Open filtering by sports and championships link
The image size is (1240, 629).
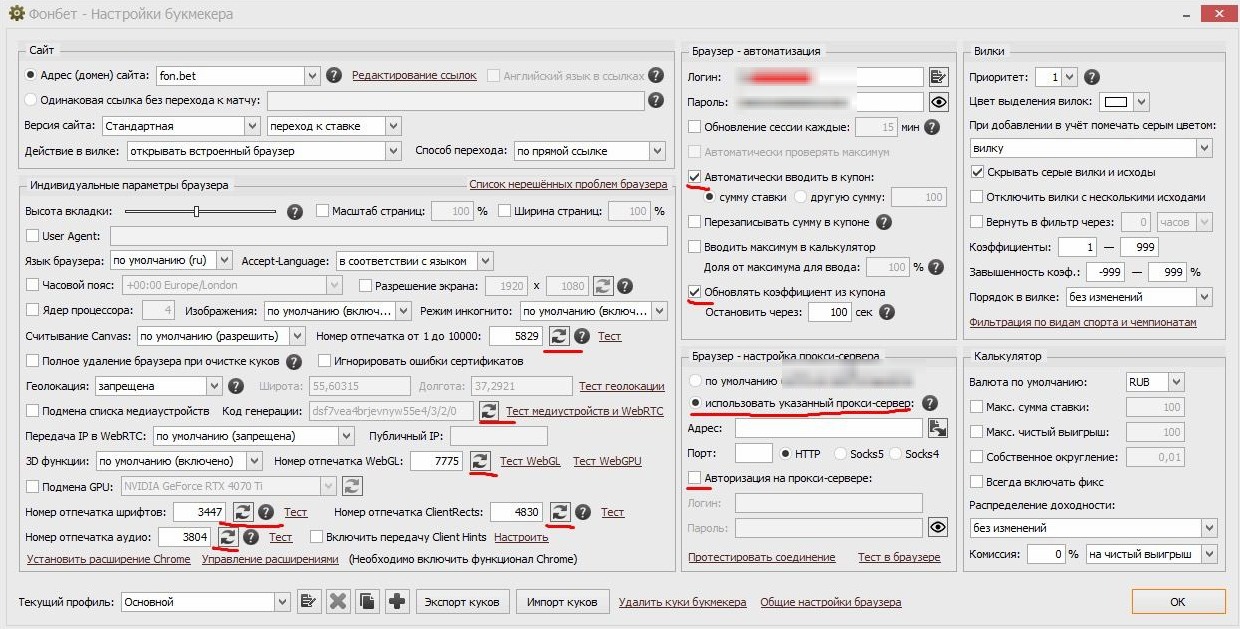tap(1083, 322)
